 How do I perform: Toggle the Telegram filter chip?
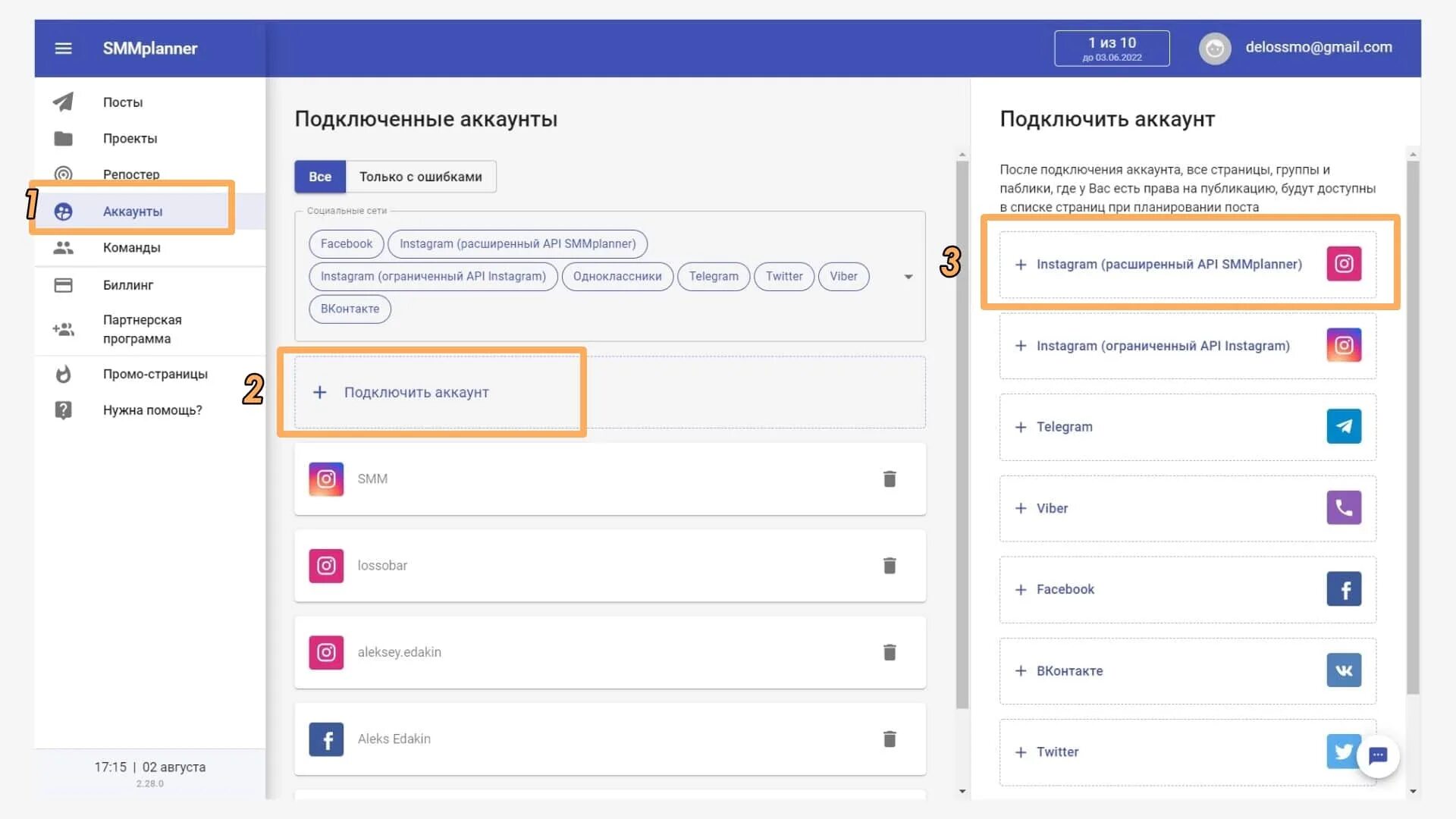click(x=714, y=276)
